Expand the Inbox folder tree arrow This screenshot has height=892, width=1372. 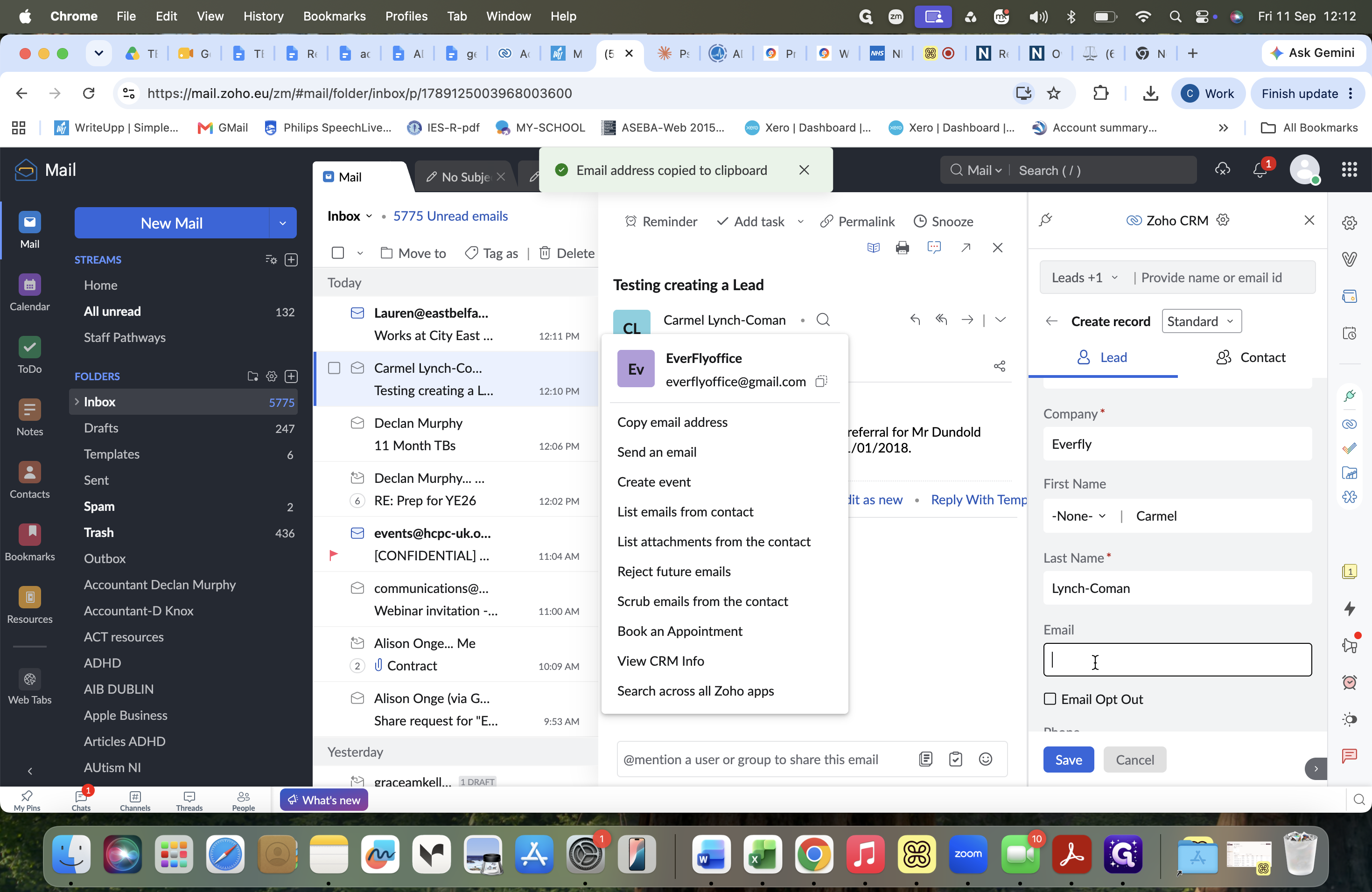point(77,402)
